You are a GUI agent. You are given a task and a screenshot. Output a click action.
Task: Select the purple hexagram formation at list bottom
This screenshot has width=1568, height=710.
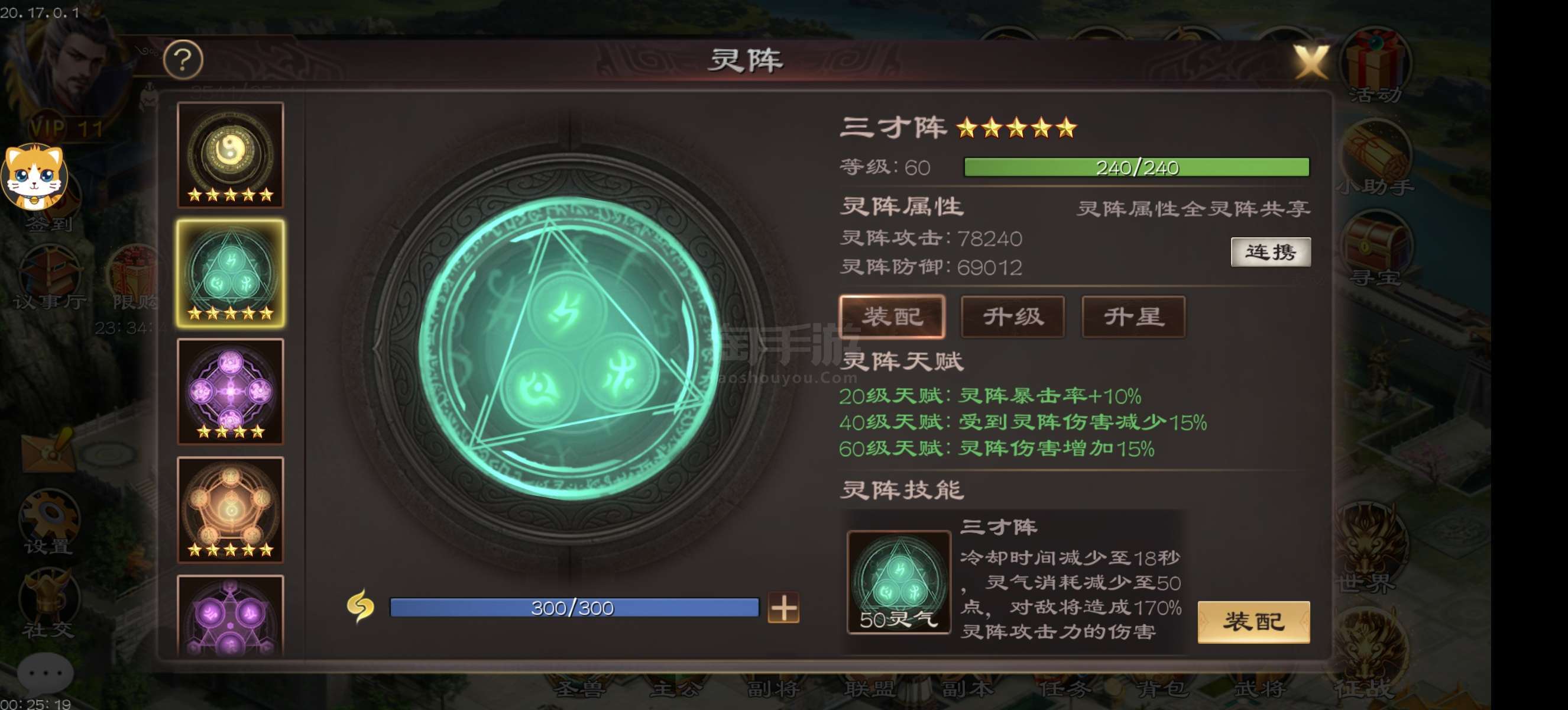tap(230, 615)
